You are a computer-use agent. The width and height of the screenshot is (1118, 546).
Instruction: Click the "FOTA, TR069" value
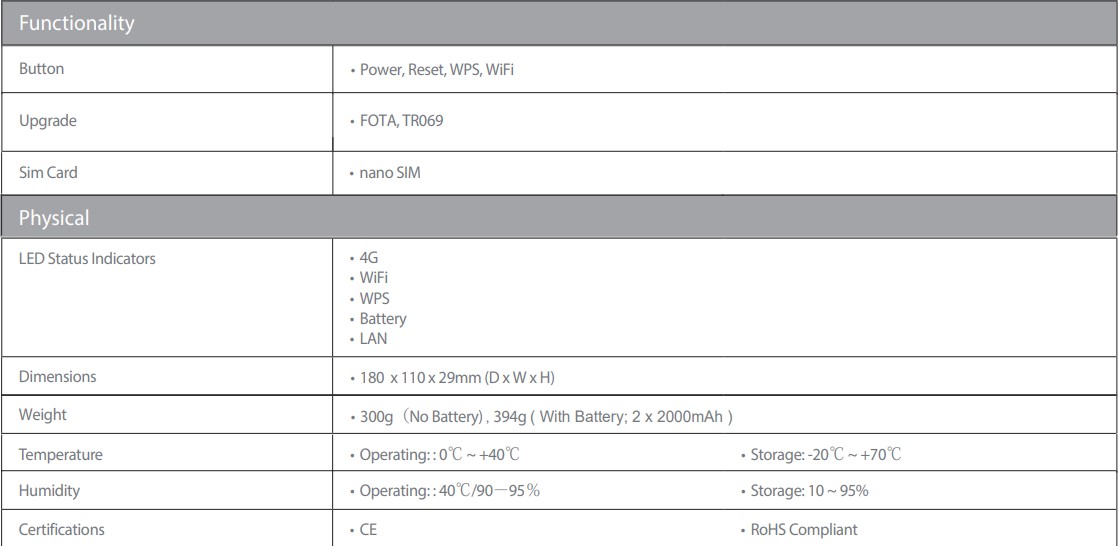coord(403,121)
